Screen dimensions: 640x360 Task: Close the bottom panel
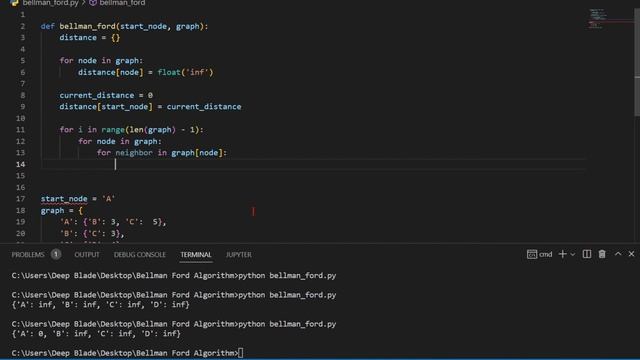631,254
